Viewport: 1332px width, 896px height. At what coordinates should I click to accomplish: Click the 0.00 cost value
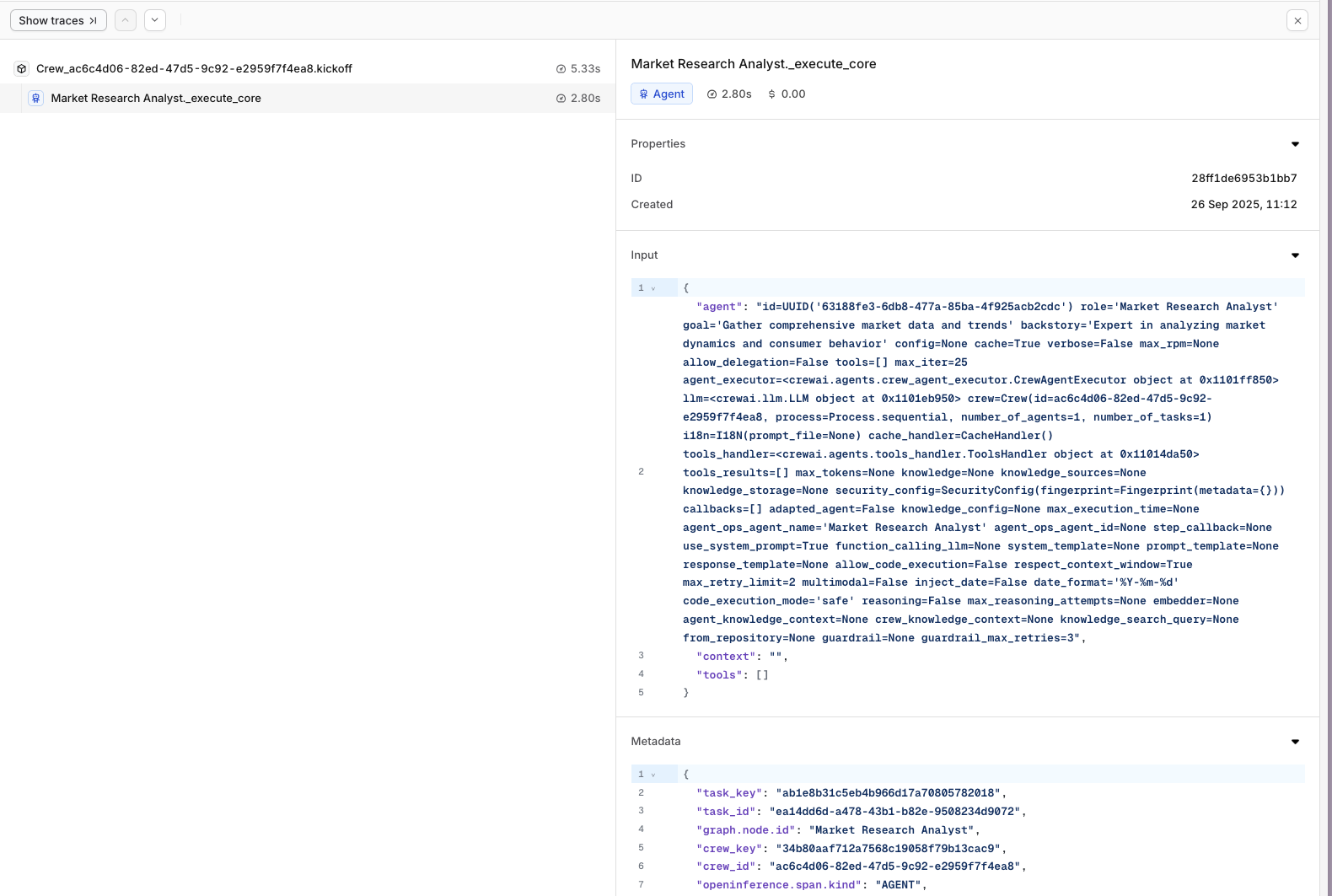click(x=793, y=94)
